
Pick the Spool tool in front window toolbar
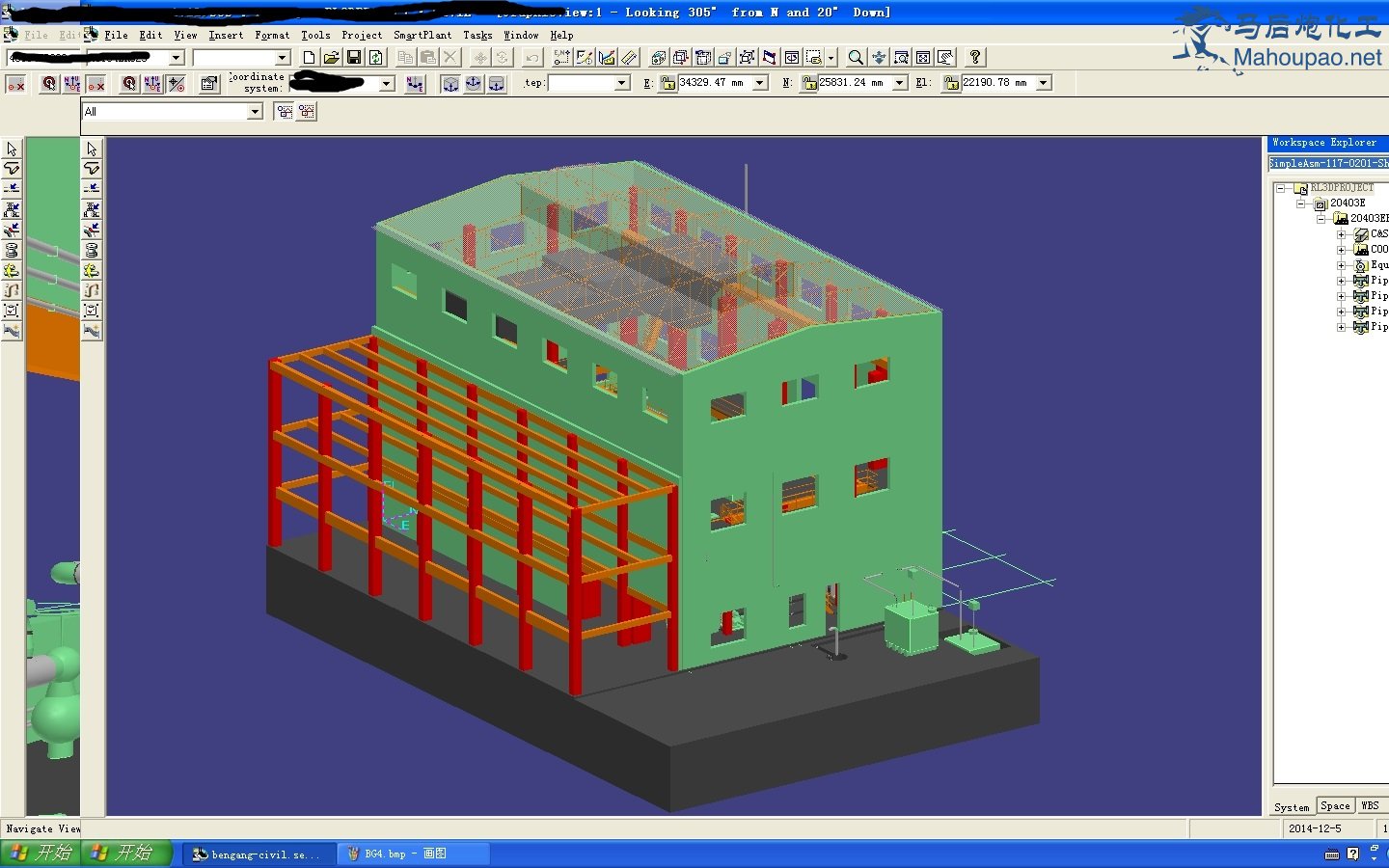[92, 250]
